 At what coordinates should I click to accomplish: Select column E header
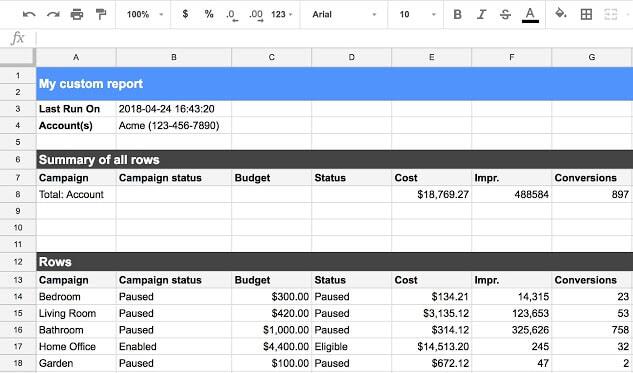(431, 57)
